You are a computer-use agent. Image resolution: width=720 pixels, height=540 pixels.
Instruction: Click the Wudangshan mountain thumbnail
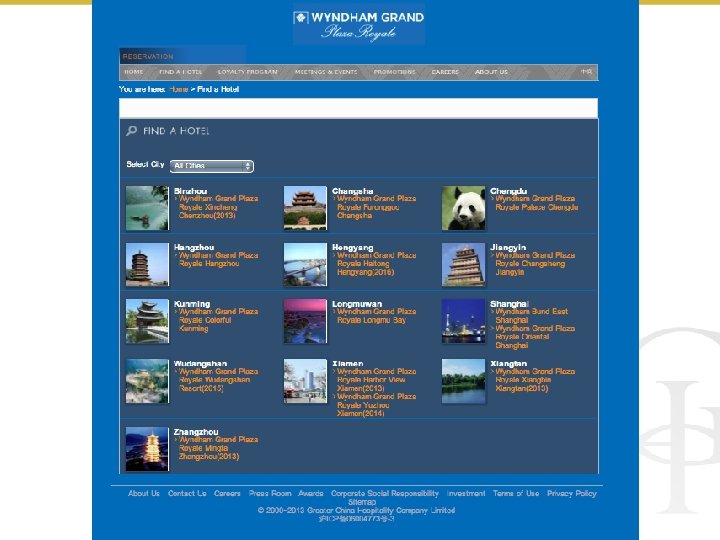point(147,381)
